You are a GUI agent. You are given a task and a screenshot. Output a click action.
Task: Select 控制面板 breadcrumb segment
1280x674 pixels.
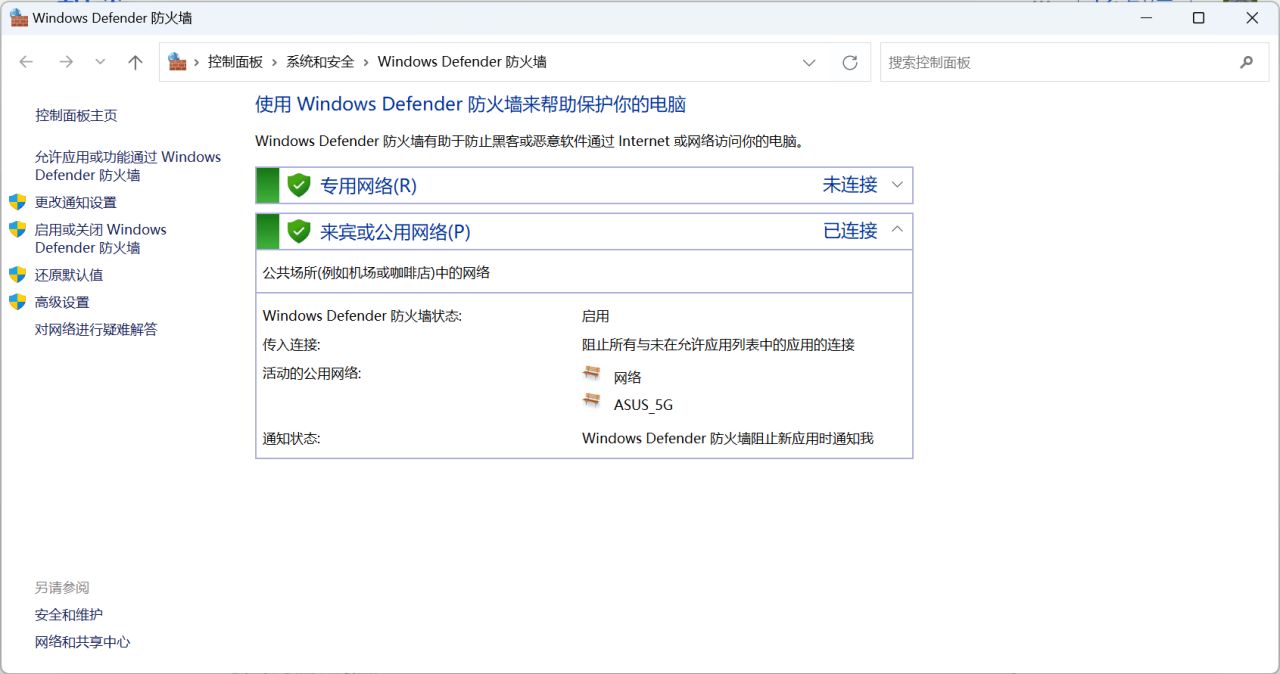click(x=235, y=62)
